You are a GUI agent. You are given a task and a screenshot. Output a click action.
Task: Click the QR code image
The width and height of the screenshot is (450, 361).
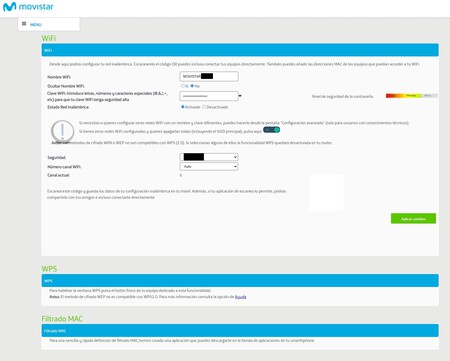[326, 192]
